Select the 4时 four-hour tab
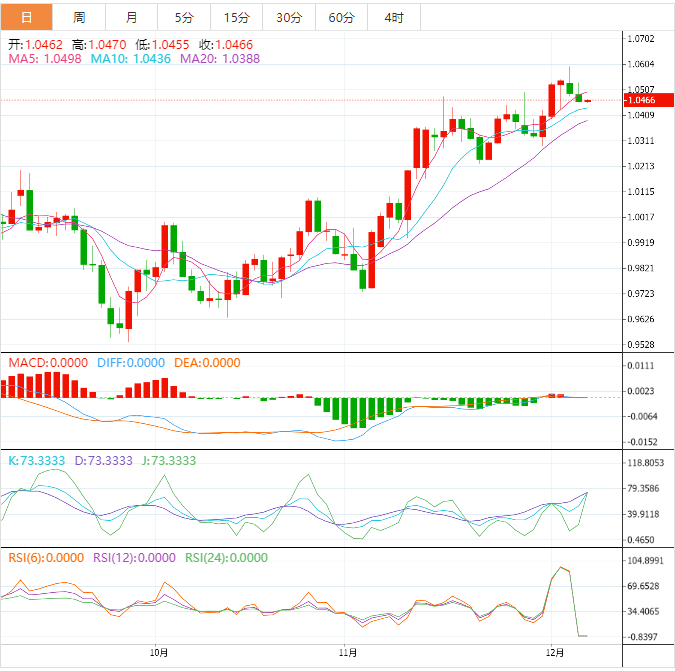 (394, 18)
